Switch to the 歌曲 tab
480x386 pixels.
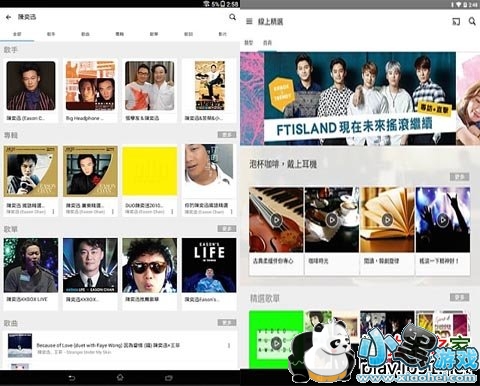tap(85, 34)
